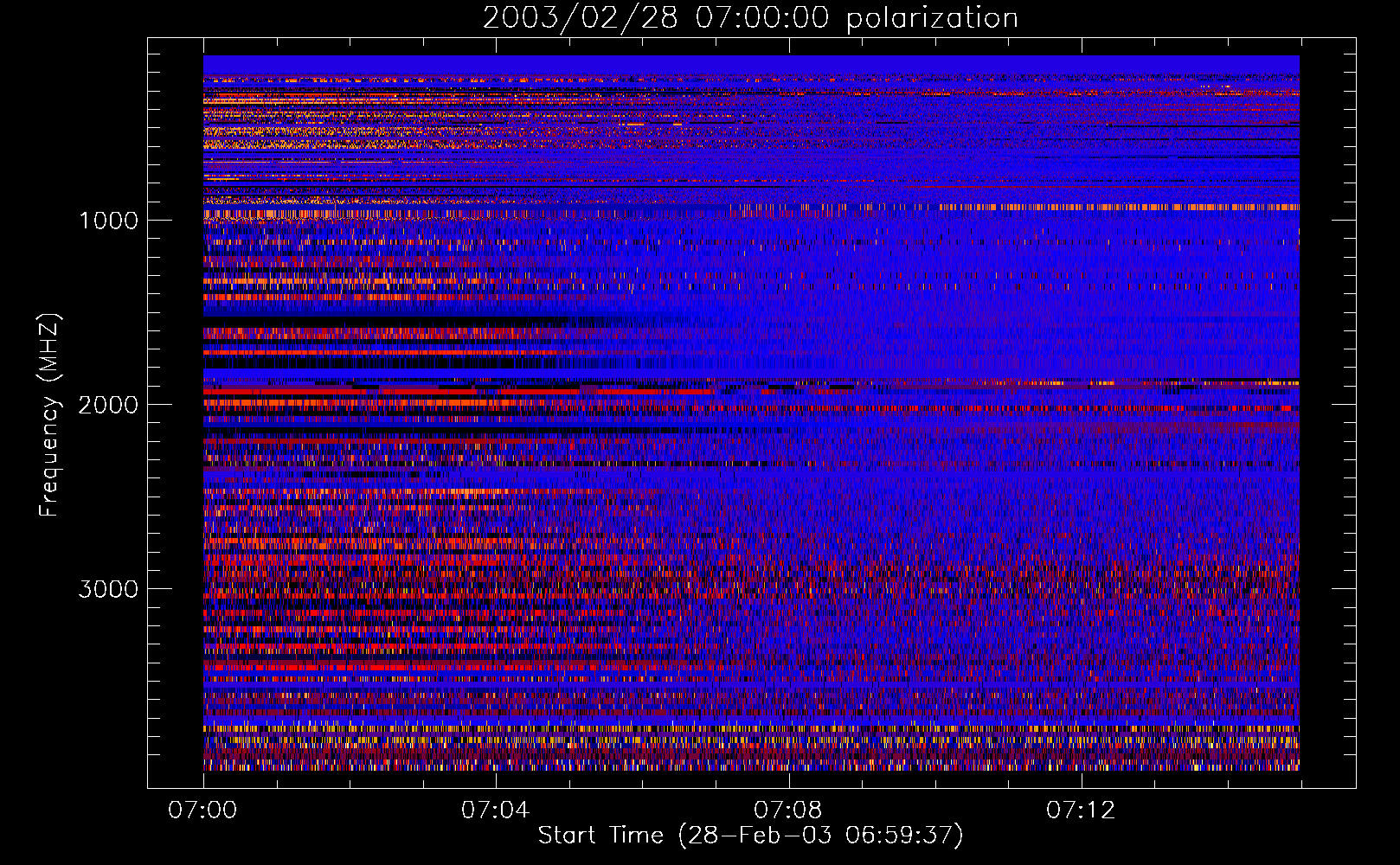1400x865 pixels.
Task: Click the '07:04' time tick label
Action: click(x=495, y=810)
